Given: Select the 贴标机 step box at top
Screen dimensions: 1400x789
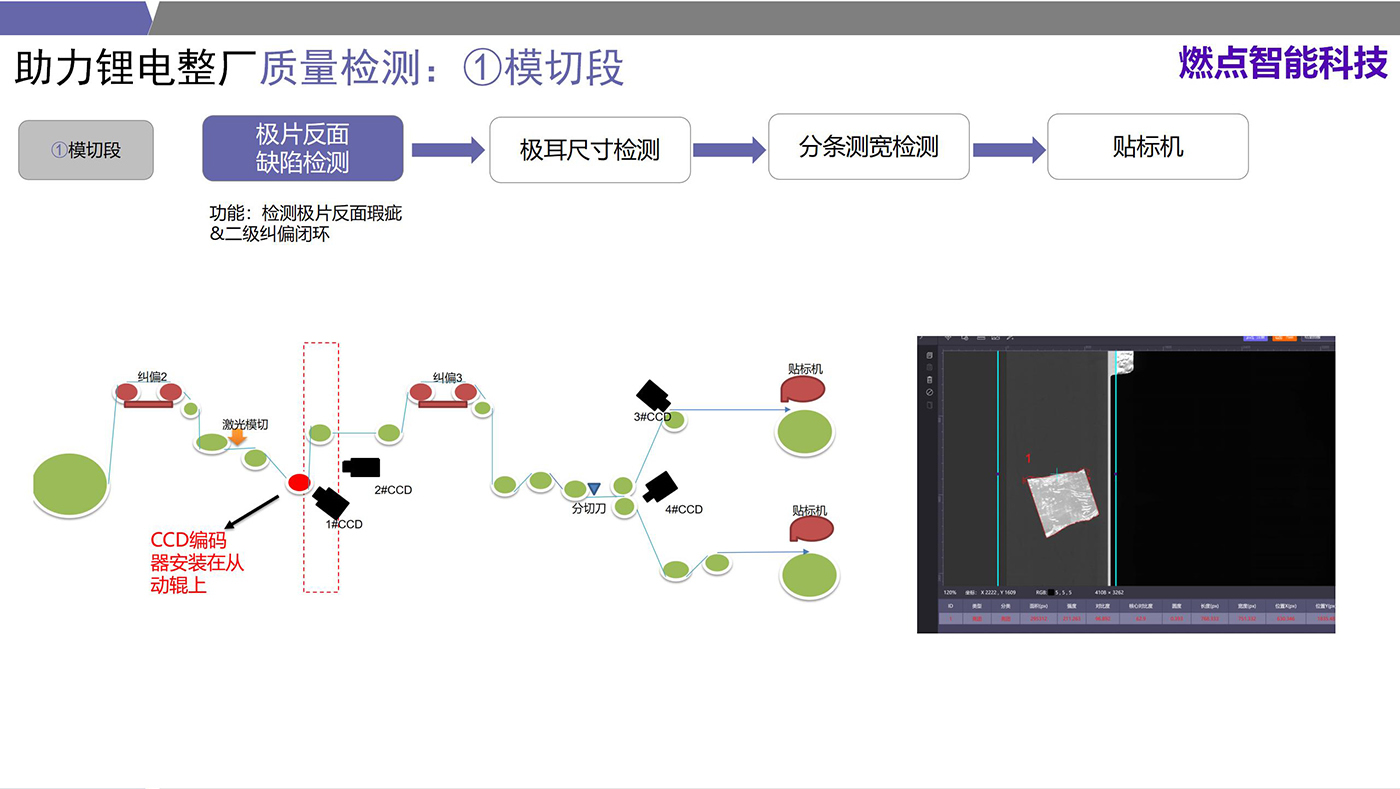Looking at the screenshot, I should (x=1147, y=147).
